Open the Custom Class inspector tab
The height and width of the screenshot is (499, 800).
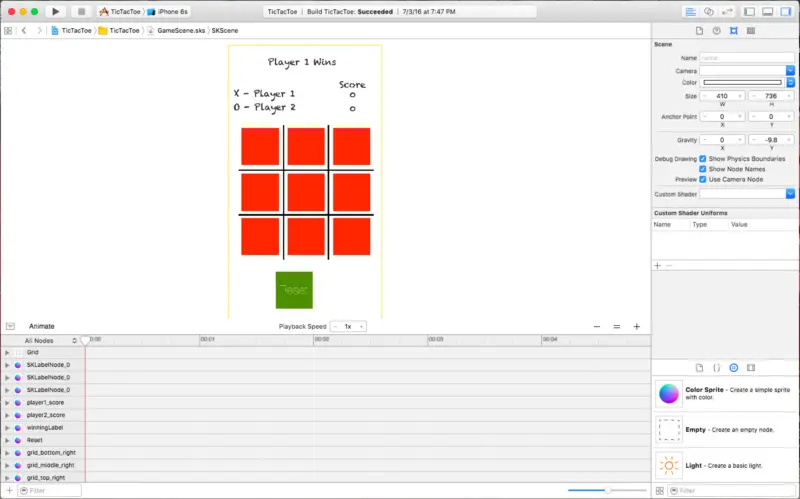(x=751, y=31)
